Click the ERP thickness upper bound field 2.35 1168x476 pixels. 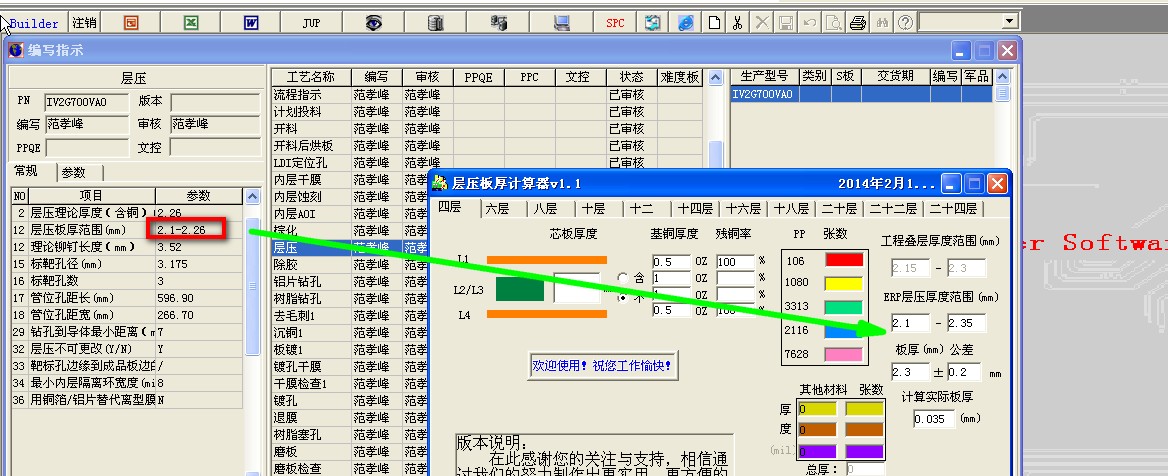[x=967, y=323]
